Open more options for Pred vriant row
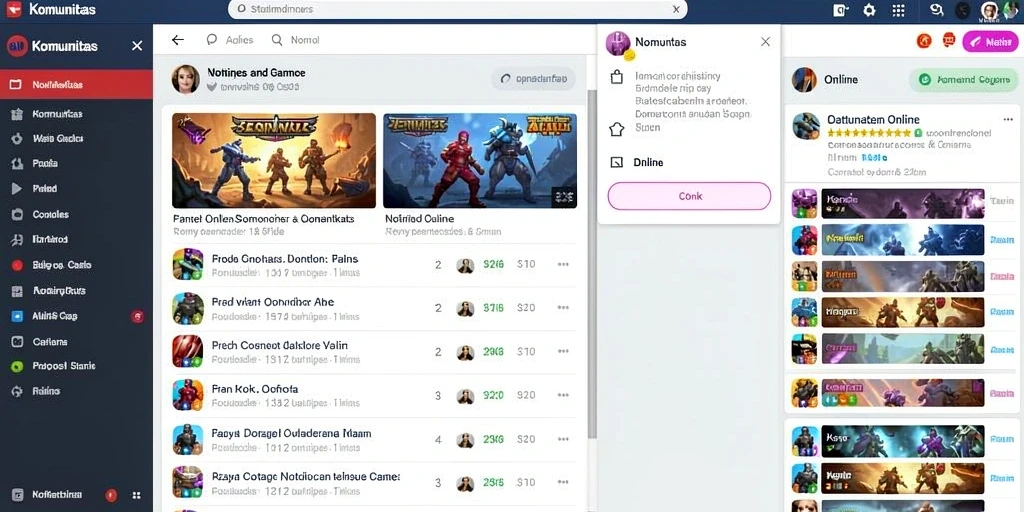 [x=563, y=308]
